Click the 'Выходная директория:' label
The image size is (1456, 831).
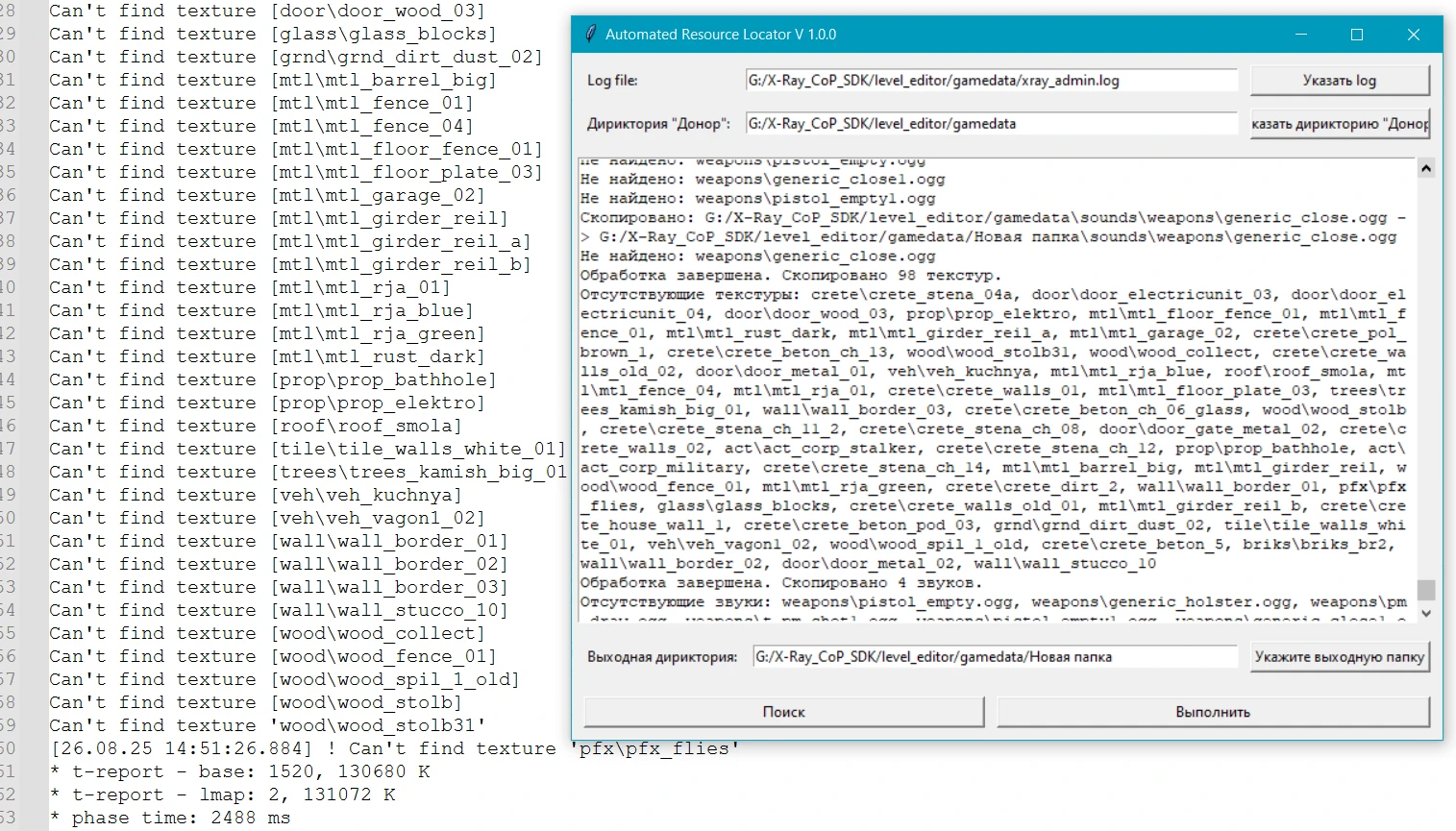click(x=662, y=657)
